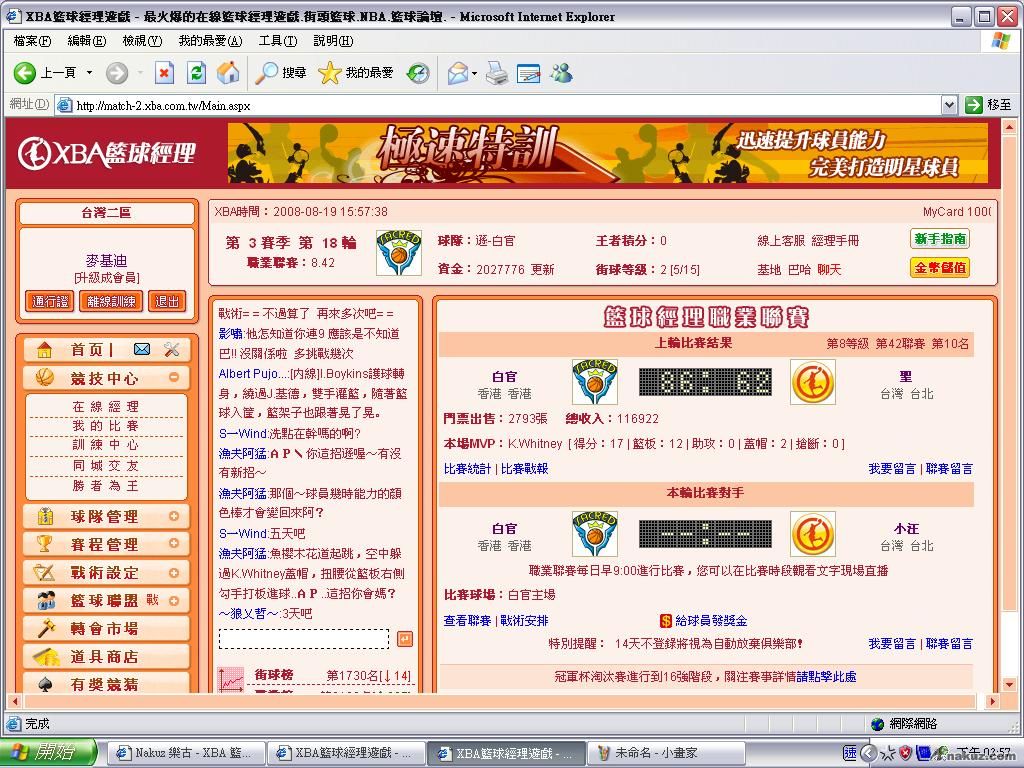Click the vertical scrollbar down arrow

pos(1009,685)
